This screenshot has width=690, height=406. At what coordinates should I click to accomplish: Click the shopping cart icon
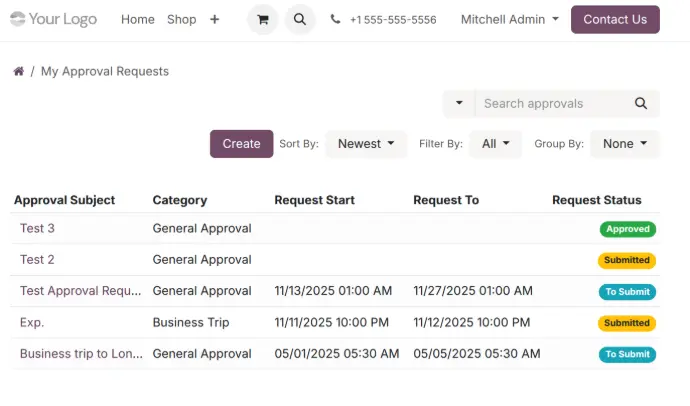262,19
